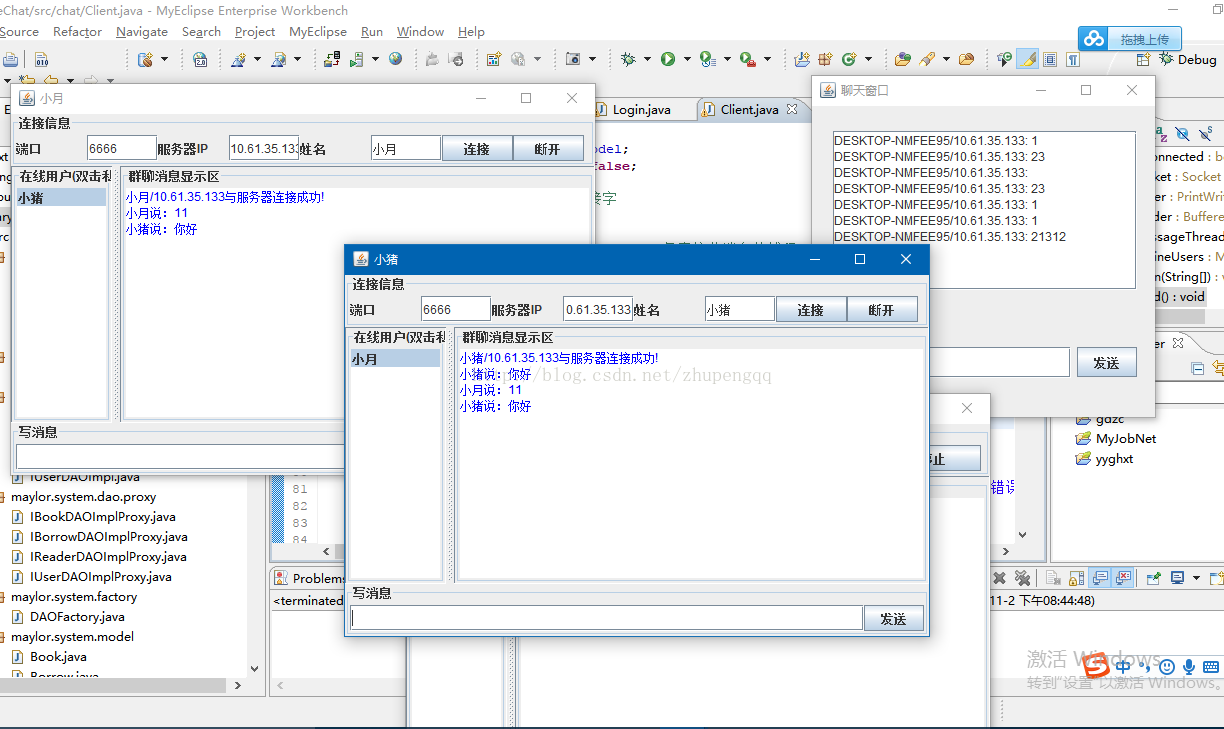The image size is (1224, 729).
Task: Toggle block selection mode button
Action: [x=1050, y=59]
